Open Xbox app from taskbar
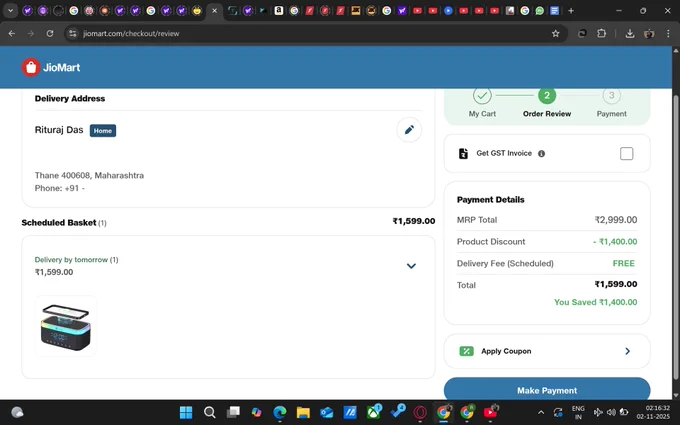Viewport: 680px width, 425px height. (374, 412)
